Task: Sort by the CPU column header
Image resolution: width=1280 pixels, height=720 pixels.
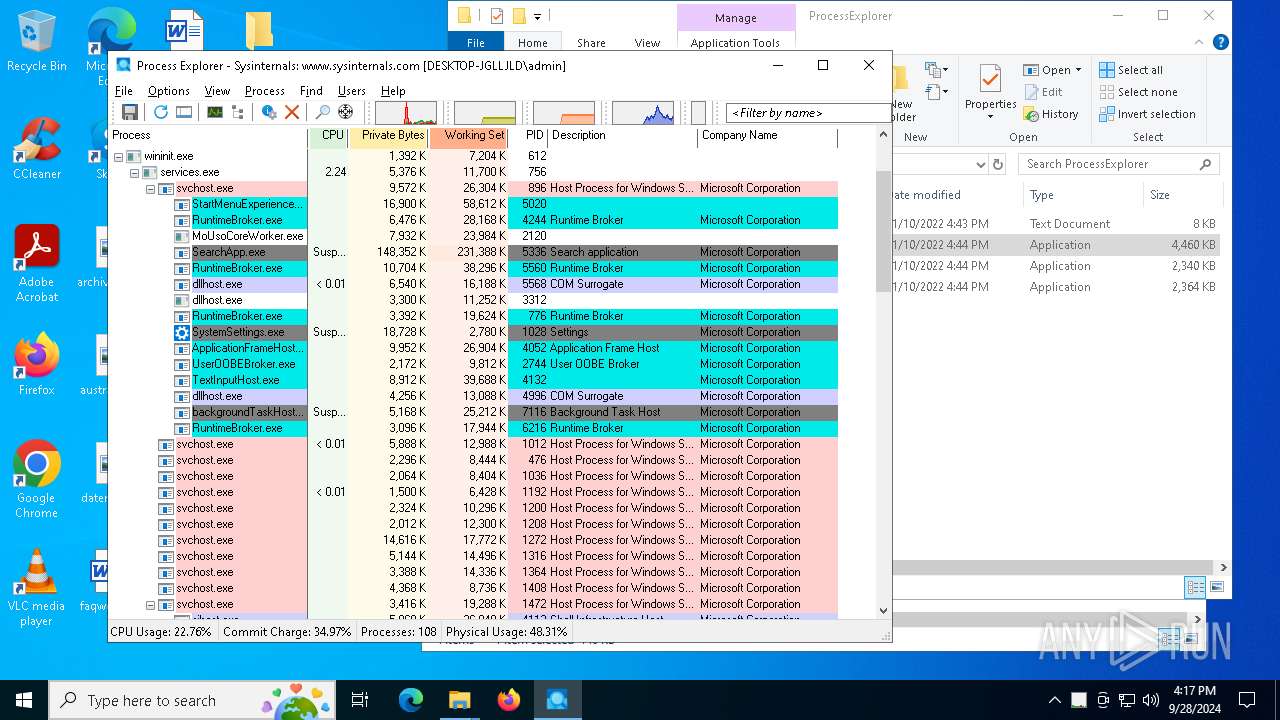Action: tap(329, 136)
